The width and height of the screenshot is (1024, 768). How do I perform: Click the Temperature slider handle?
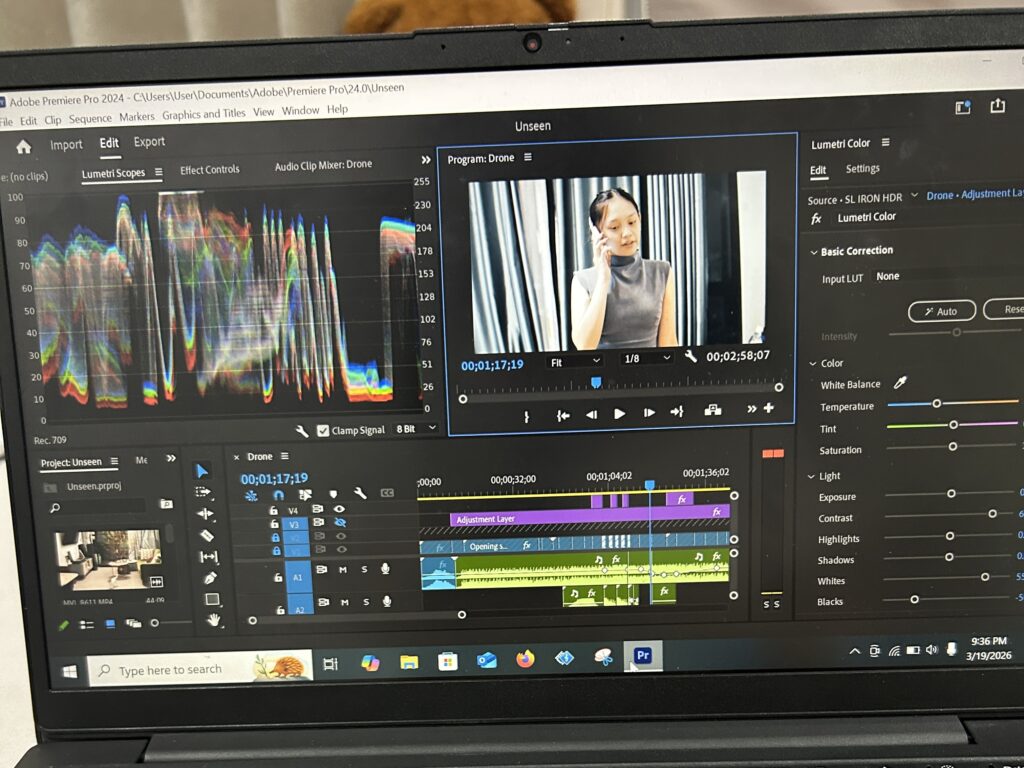tap(937, 403)
